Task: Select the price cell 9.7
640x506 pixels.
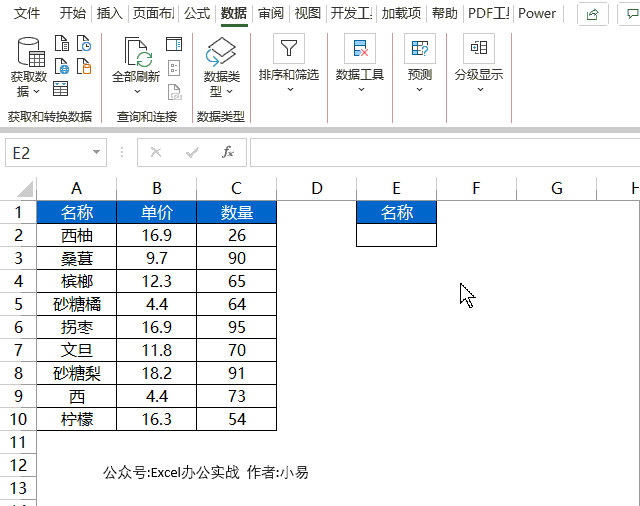Action: (156, 258)
